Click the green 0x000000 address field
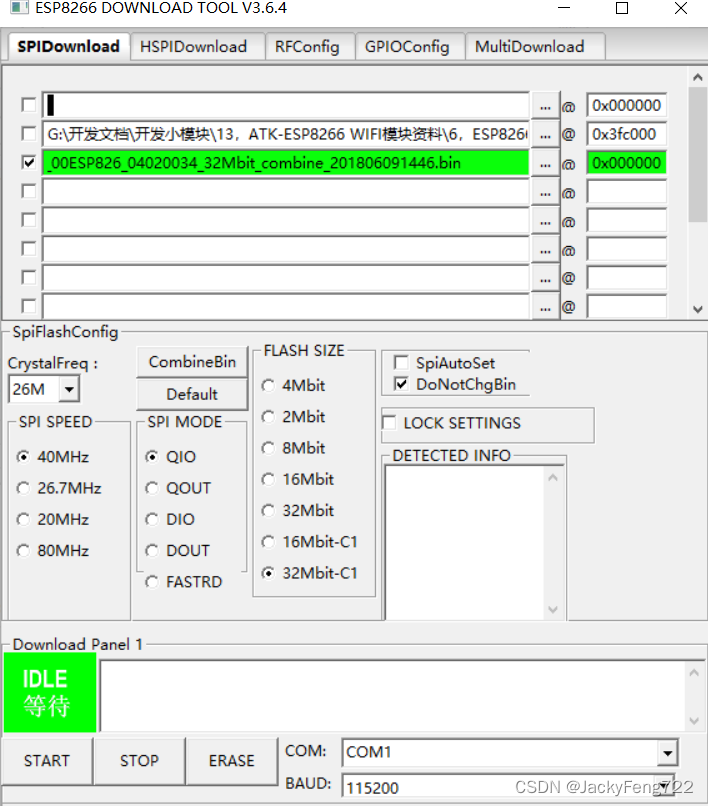 coord(626,163)
